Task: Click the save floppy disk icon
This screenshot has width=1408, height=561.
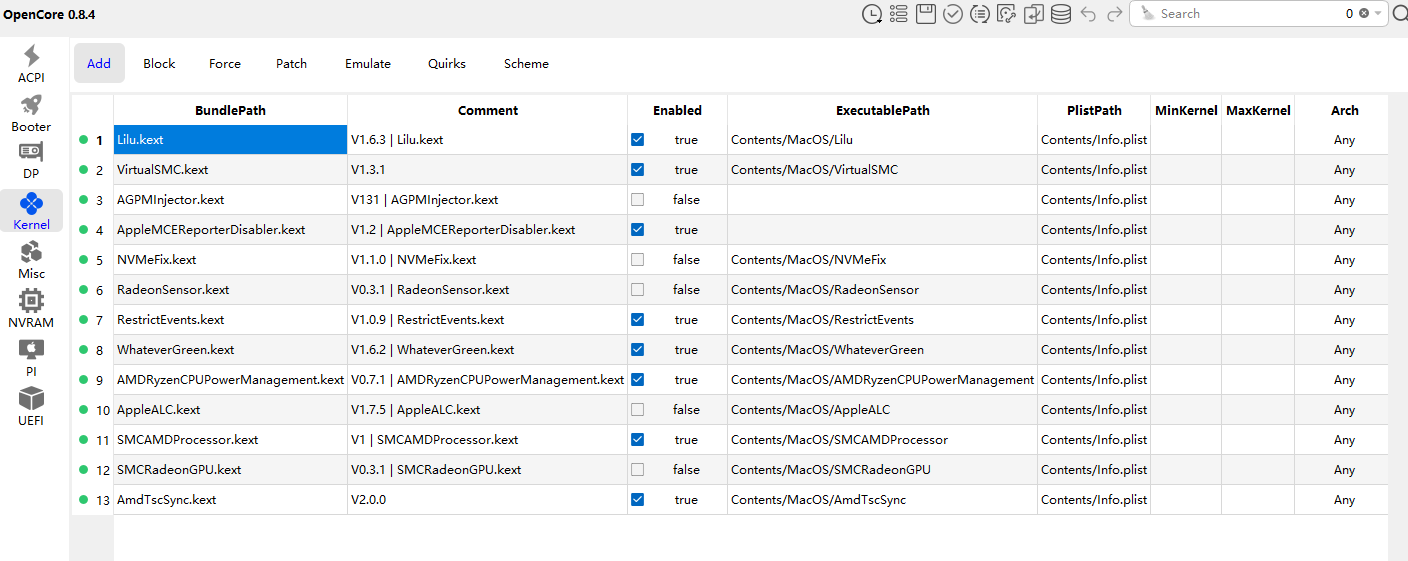Action: point(926,14)
